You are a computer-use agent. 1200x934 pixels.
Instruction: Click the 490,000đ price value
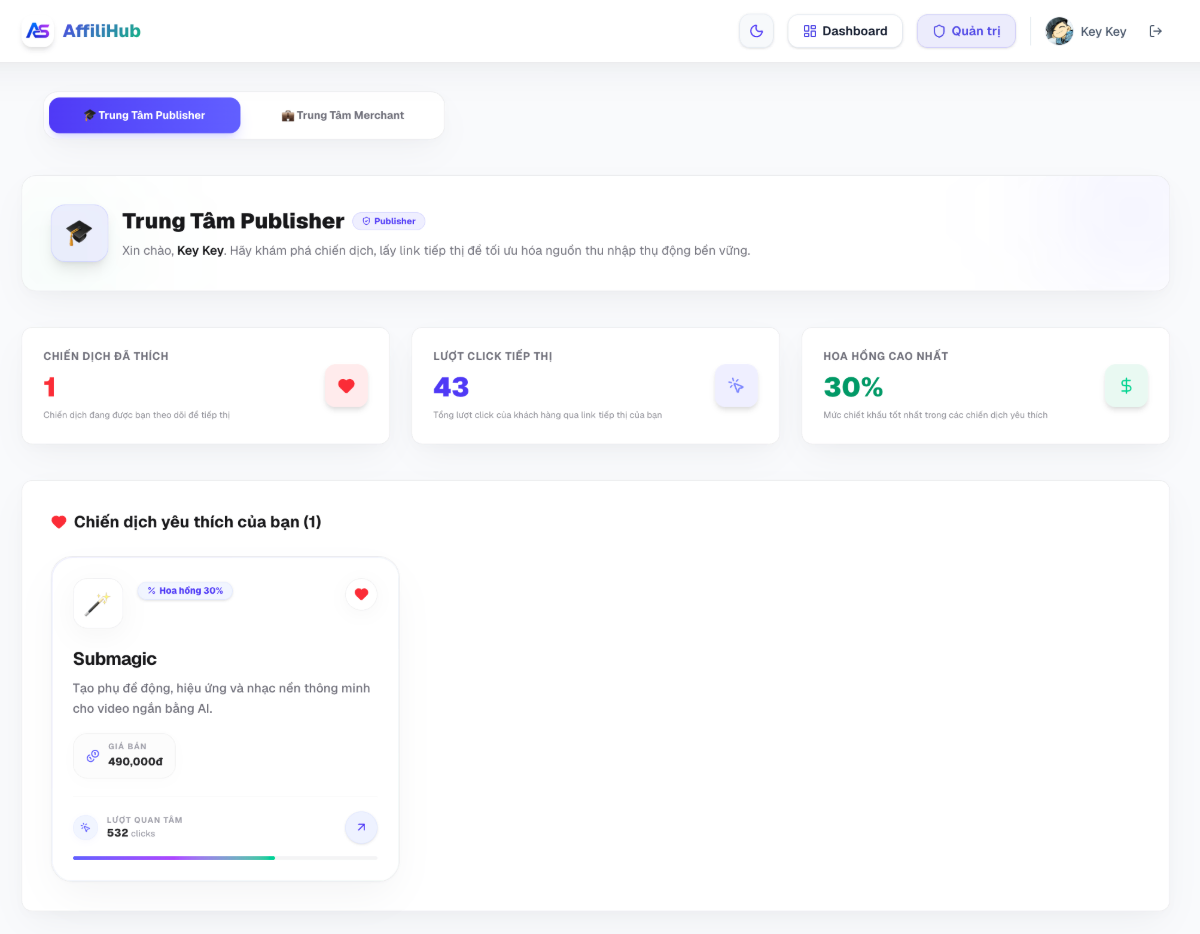pos(135,762)
